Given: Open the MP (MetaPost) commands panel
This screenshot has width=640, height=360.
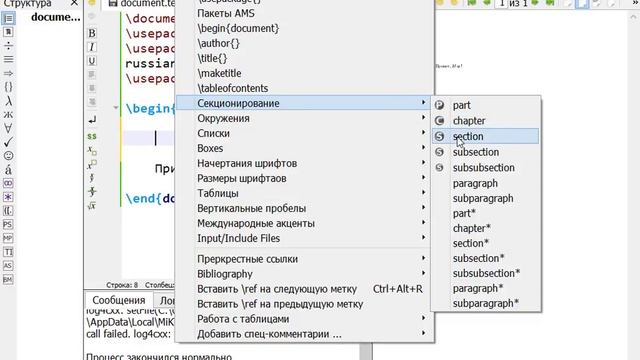Looking at the screenshot, I should pos(8,238).
